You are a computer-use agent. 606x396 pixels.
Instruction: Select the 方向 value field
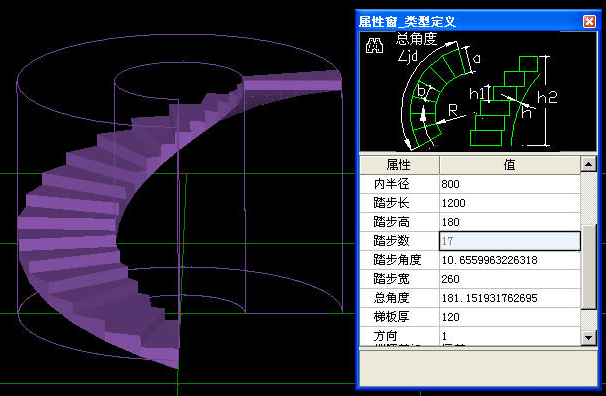click(x=510, y=336)
